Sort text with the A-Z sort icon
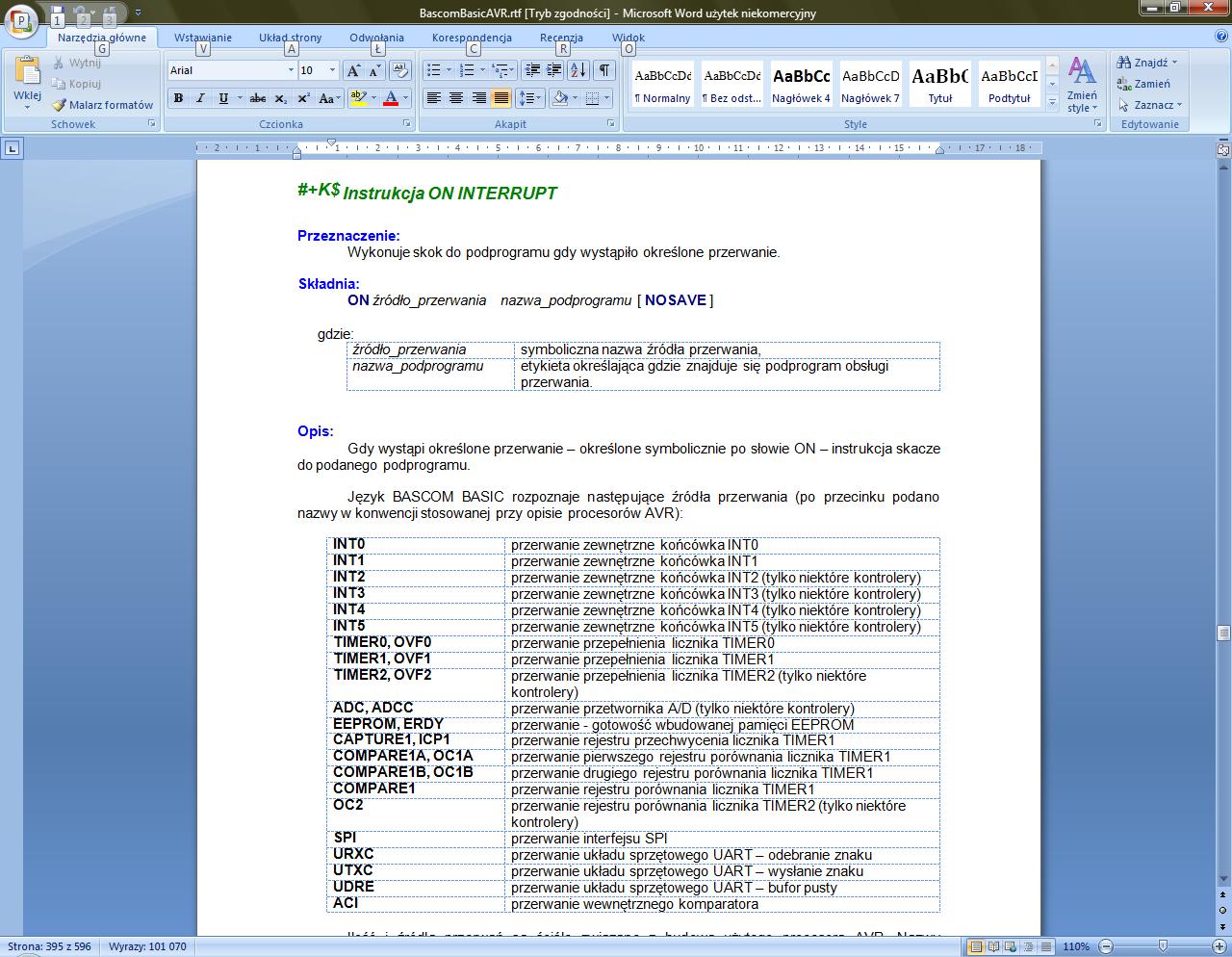The width and height of the screenshot is (1232, 957). 577,70
